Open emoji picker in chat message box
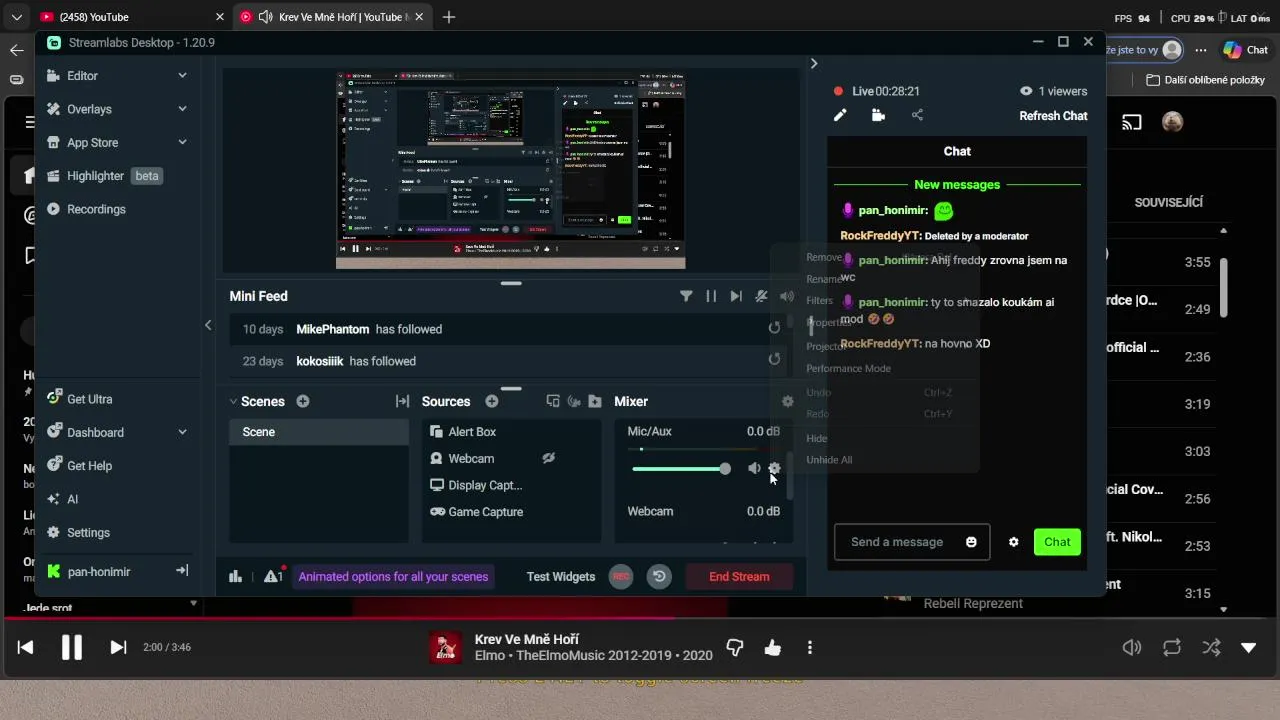This screenshot has width=1280, height=720. (971, 542)
